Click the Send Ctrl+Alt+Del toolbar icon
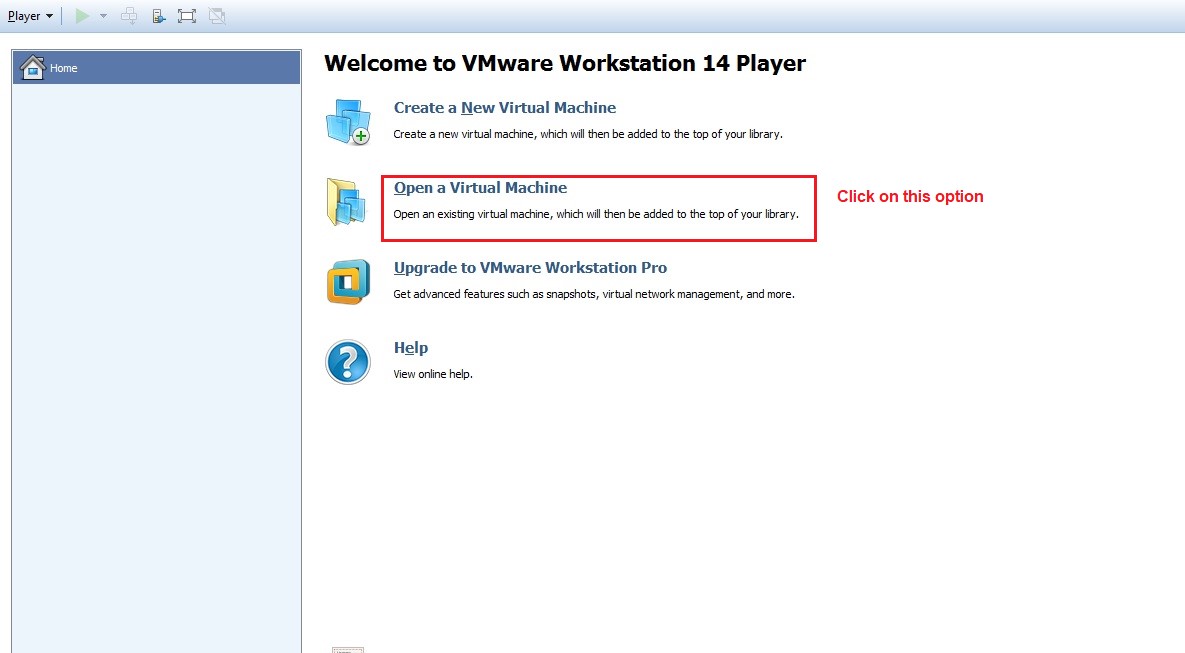Viewport: 1185px width, 653px height. click(x=129, y=16)
